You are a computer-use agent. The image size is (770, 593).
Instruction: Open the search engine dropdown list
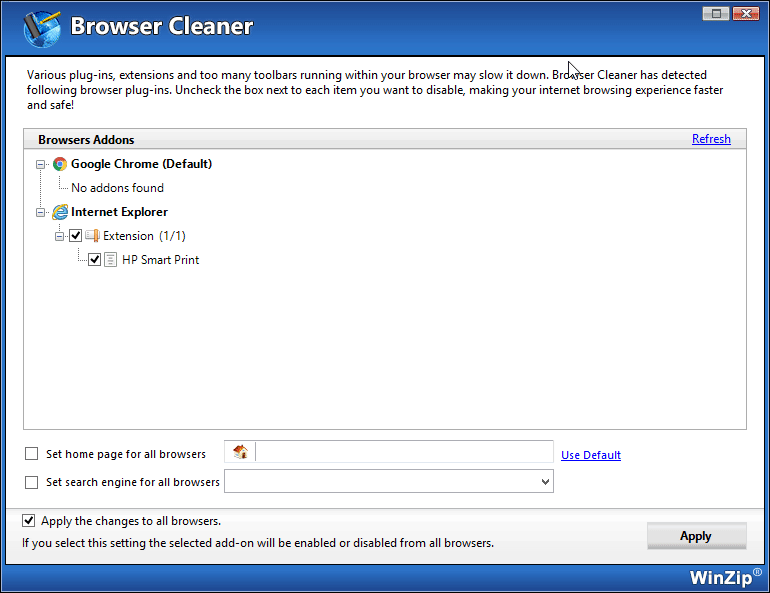(545, 482)
